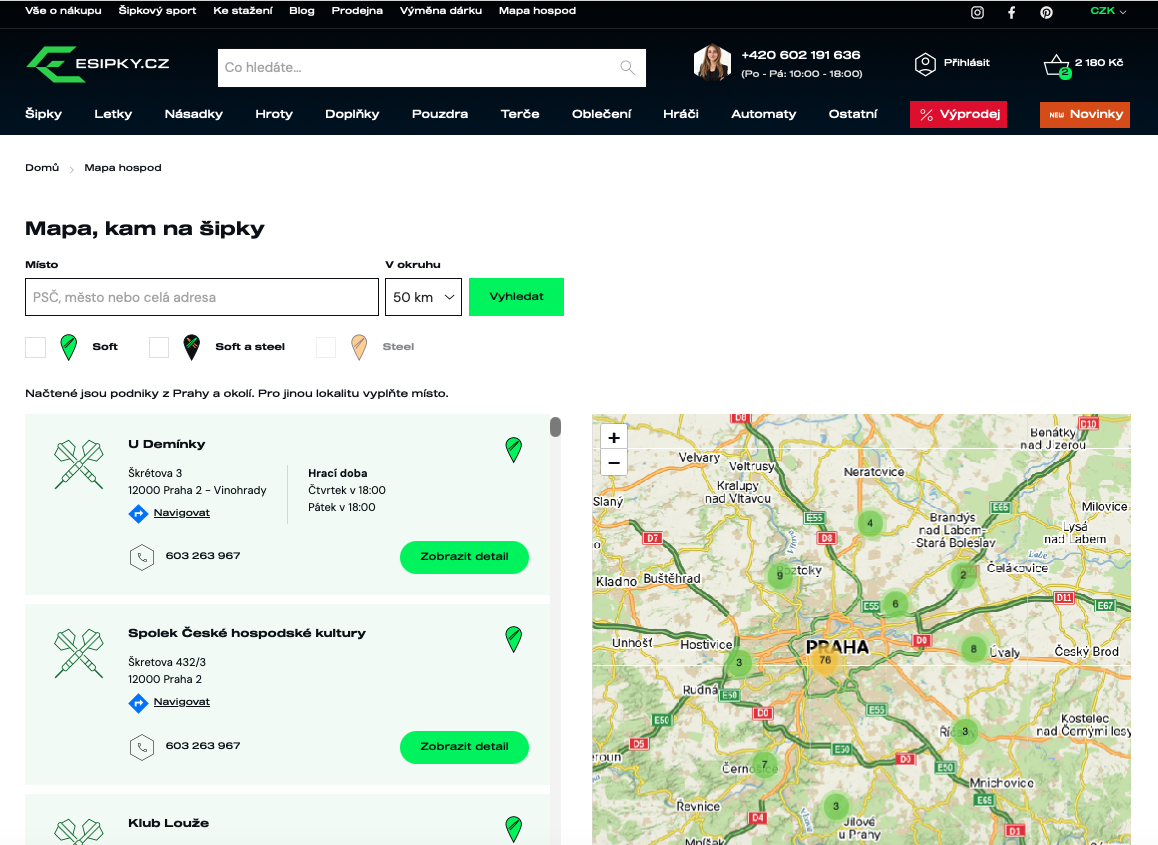Image resolution: width=1158 pixels, height=845 pixels.
Task: Zoom in on the map
Action: click(614, 437)
